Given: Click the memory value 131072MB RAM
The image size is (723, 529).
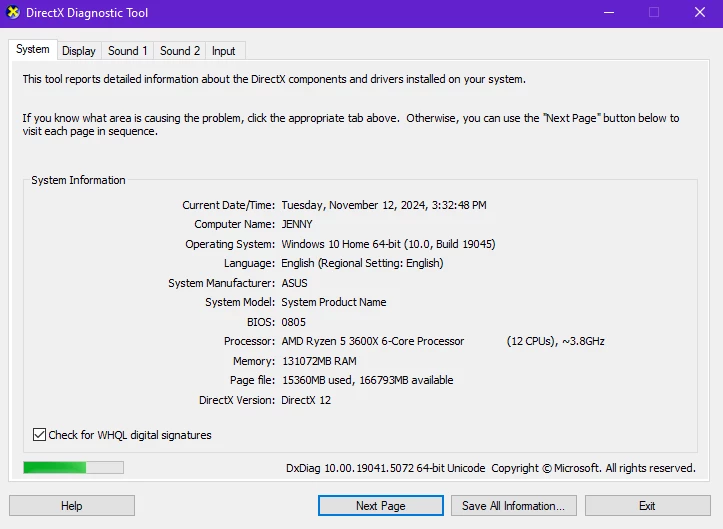Looking at the screenshot, I should 320,361.
